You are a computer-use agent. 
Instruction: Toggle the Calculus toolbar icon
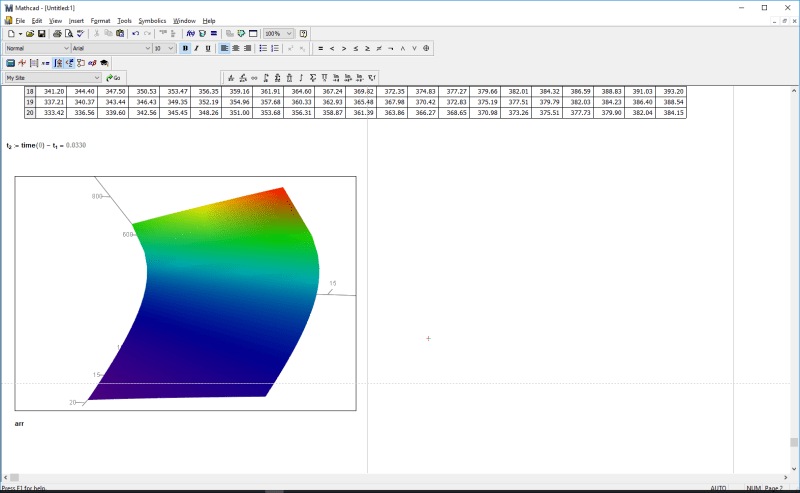[x=58, y=63]
